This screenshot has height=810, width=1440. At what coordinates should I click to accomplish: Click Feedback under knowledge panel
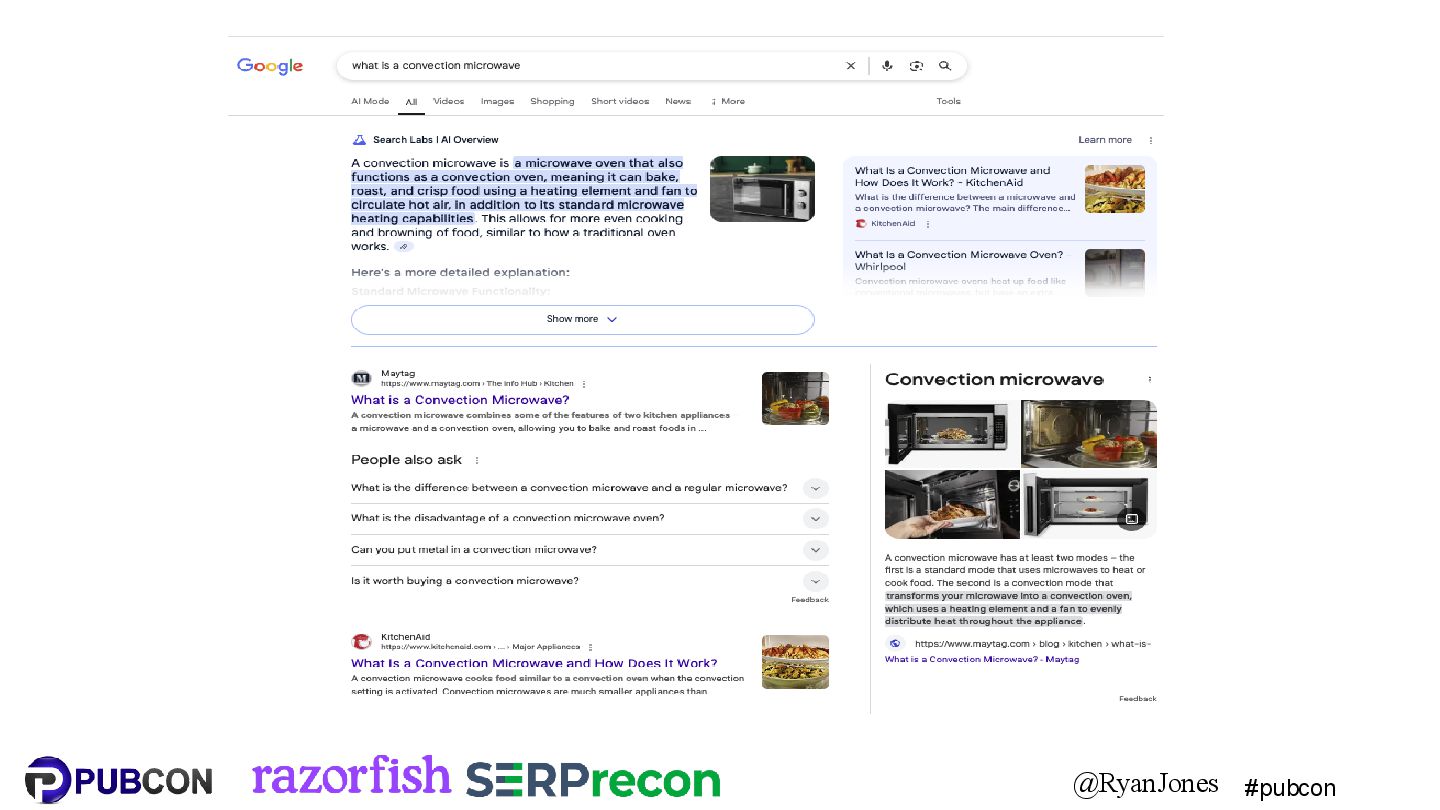click(1138, 699)
